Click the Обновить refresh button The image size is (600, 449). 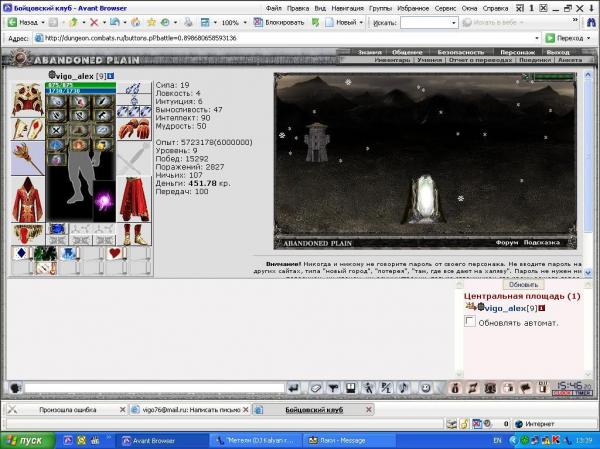pos(523,284)
